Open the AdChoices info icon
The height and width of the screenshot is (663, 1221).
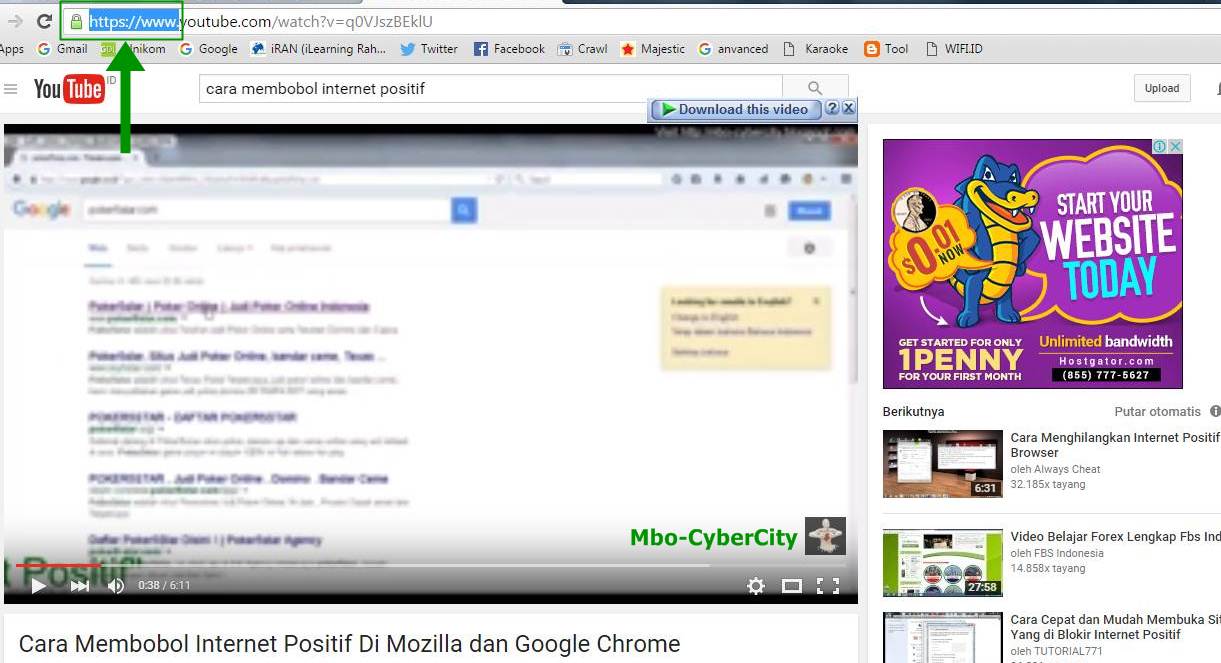1159,146
